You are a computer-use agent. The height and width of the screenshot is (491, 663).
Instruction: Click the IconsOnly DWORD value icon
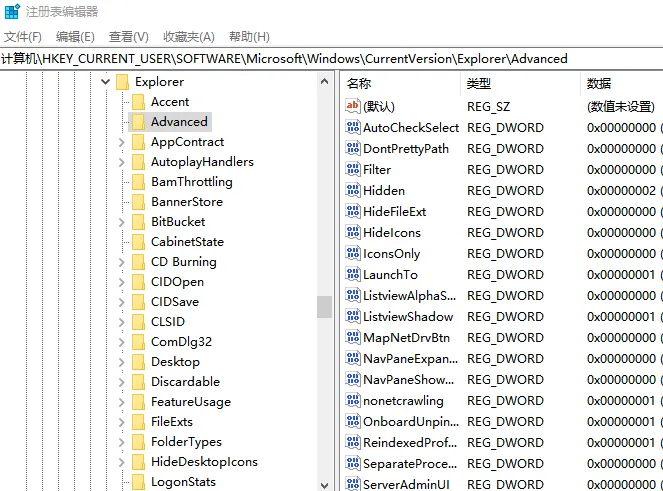pyautogui.click(x=353, y=253)
